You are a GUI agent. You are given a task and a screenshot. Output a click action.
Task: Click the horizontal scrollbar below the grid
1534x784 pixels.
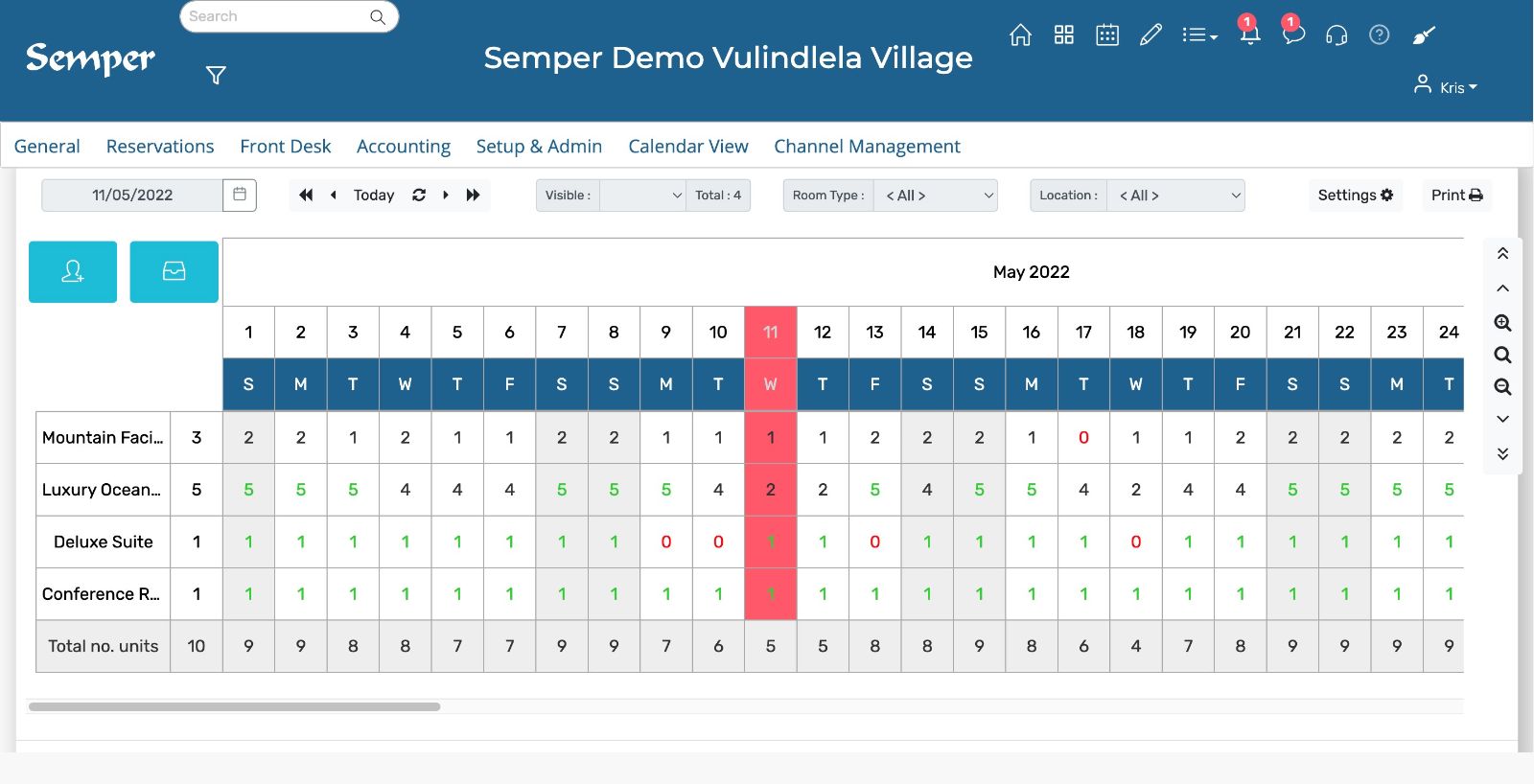(x=235, y=707)
